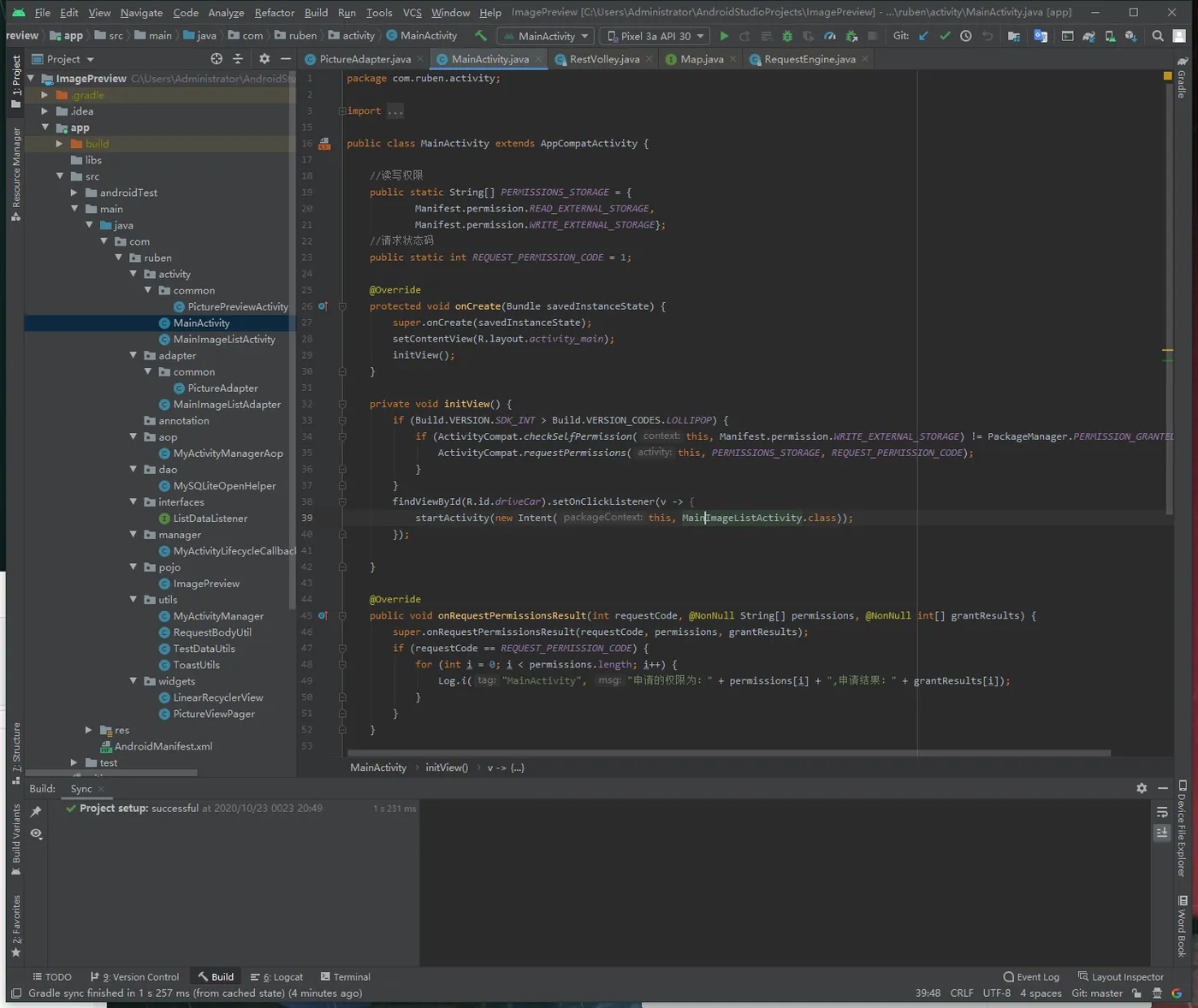Click the Translate icon in toolbar
Screen dimensions: 1198x1008
pos(1041,36)
